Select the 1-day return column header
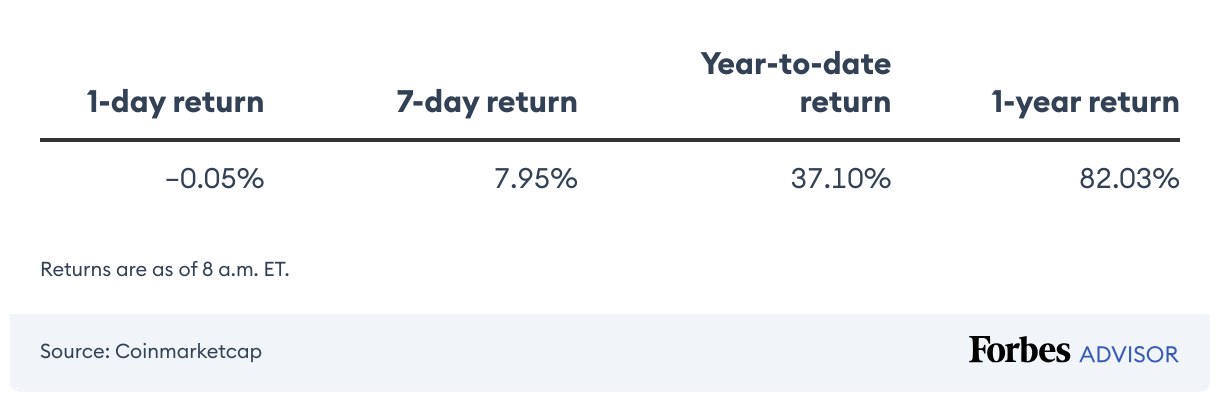The width and height of the screenshot is (1220, 402). [x=175, y=102]
